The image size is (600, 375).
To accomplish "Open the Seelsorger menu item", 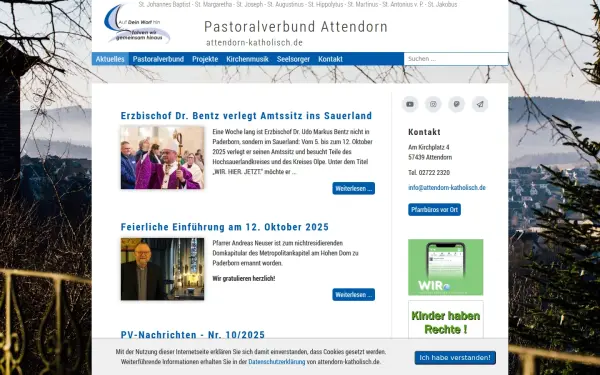I will 293,59.
